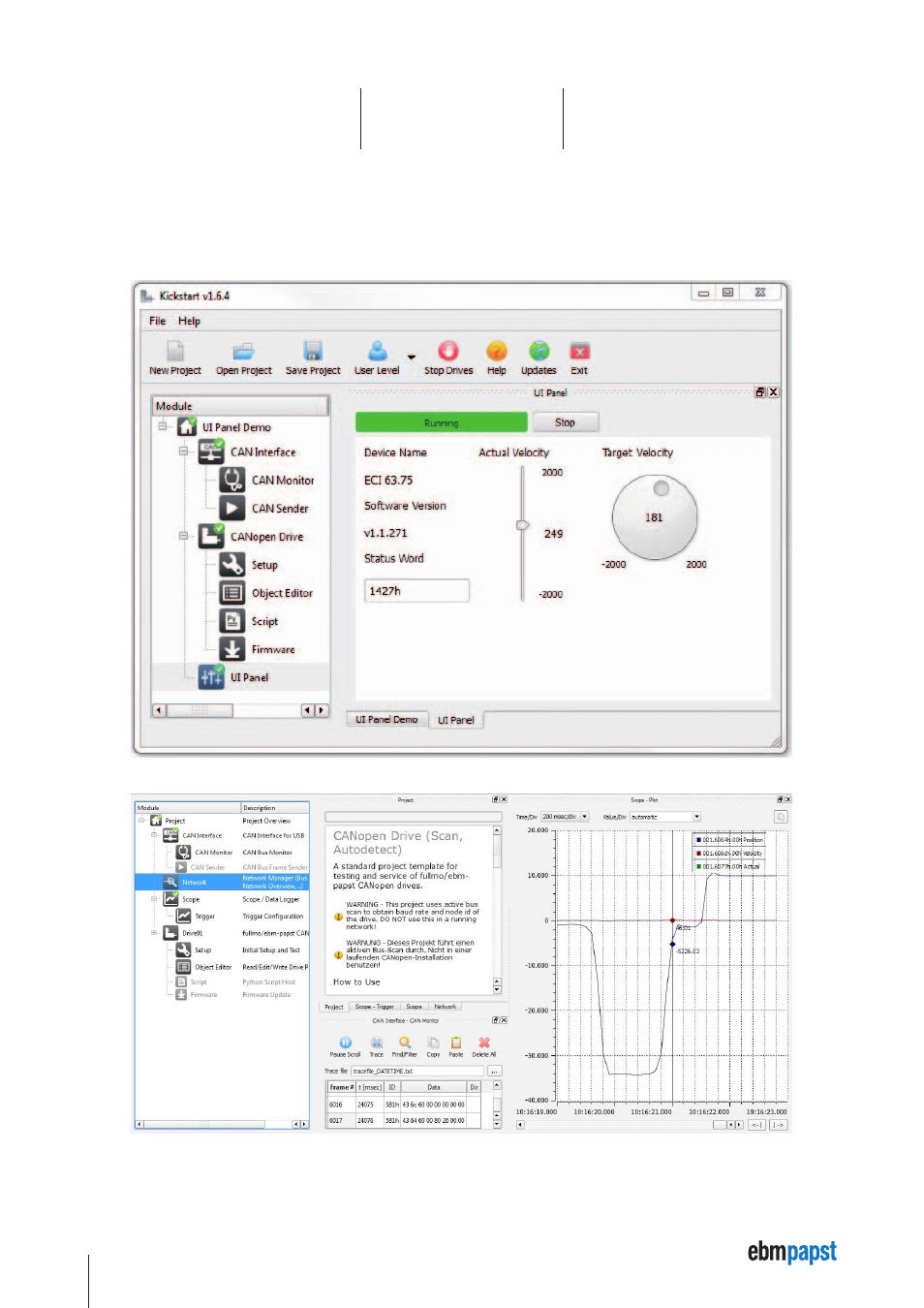
Task: Switch to Scope - Trigger tab
Action: click(x=374, y=1007)
